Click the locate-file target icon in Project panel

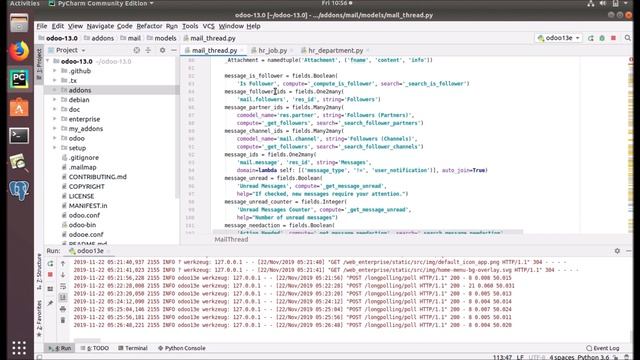click(137, 50)
